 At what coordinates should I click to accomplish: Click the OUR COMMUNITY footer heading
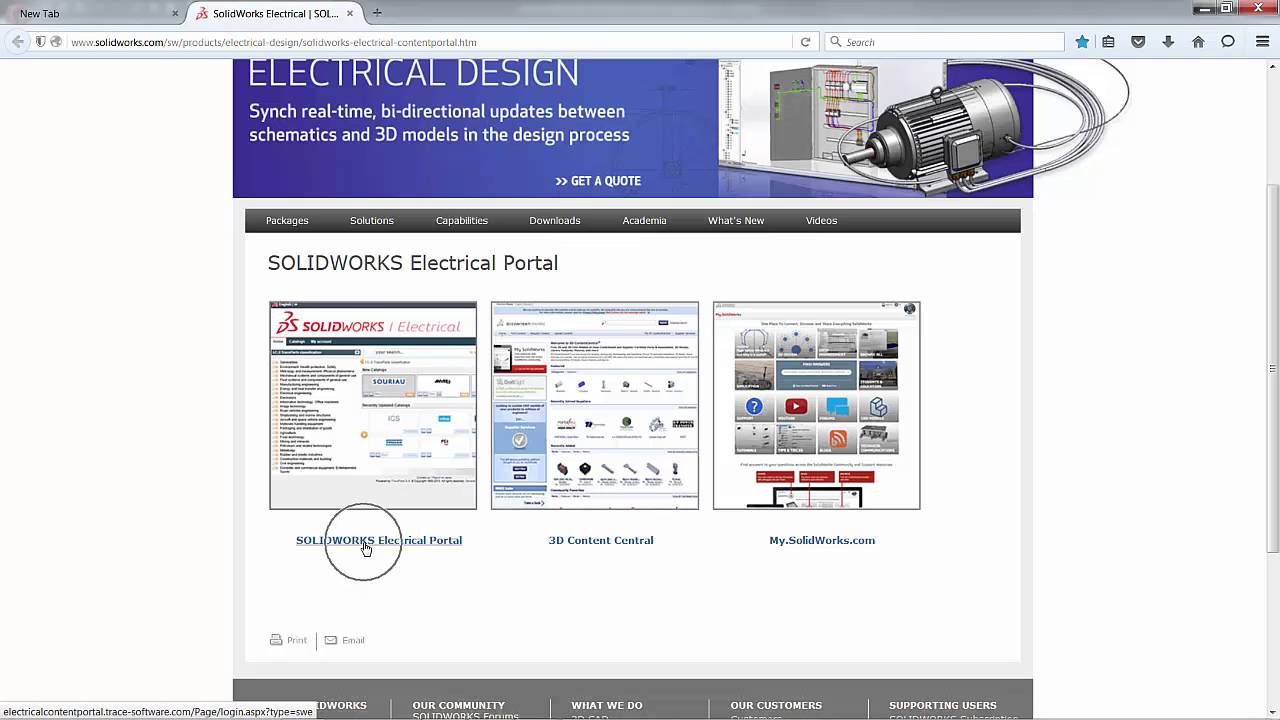point(459,705)
